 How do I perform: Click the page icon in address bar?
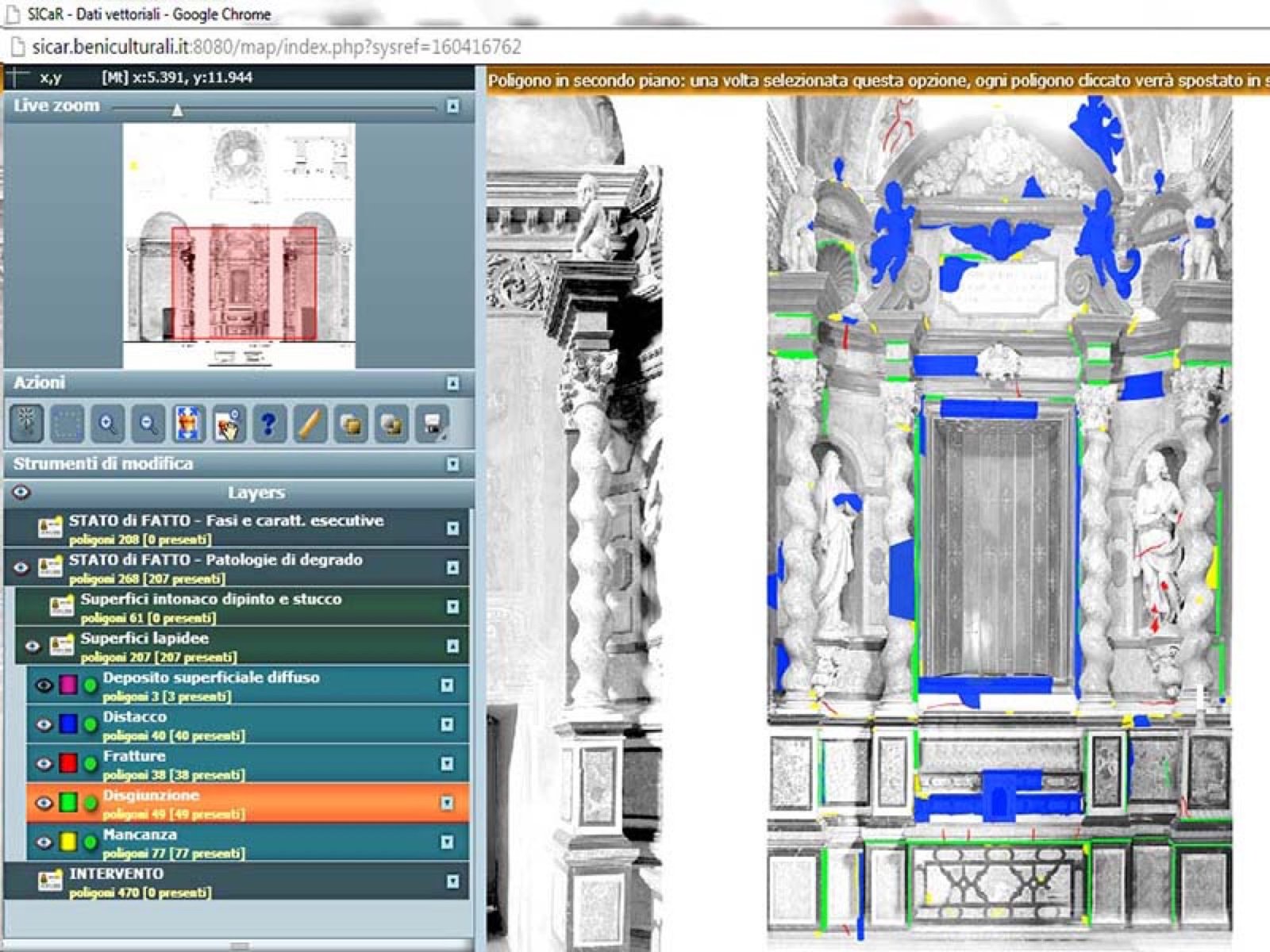(17, 47)
